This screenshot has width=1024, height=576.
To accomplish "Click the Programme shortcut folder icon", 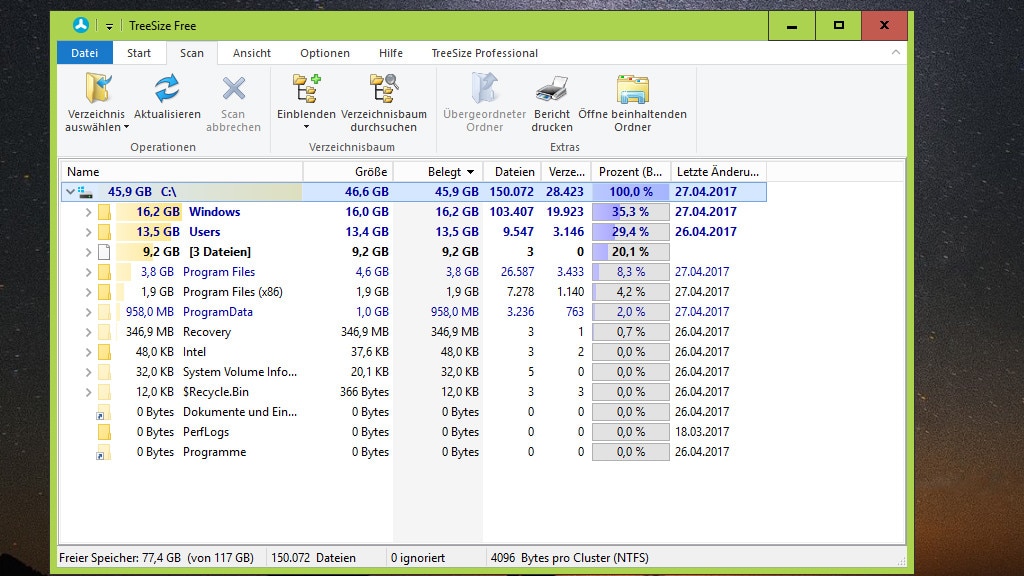I will tap(103, 453).
